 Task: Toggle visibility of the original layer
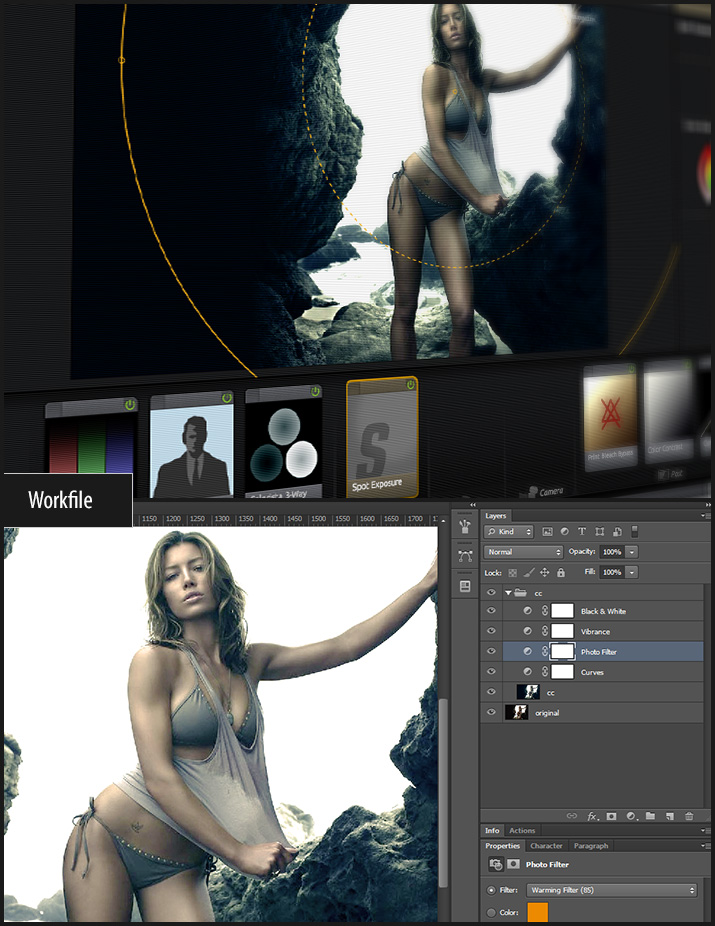[491, 712]
